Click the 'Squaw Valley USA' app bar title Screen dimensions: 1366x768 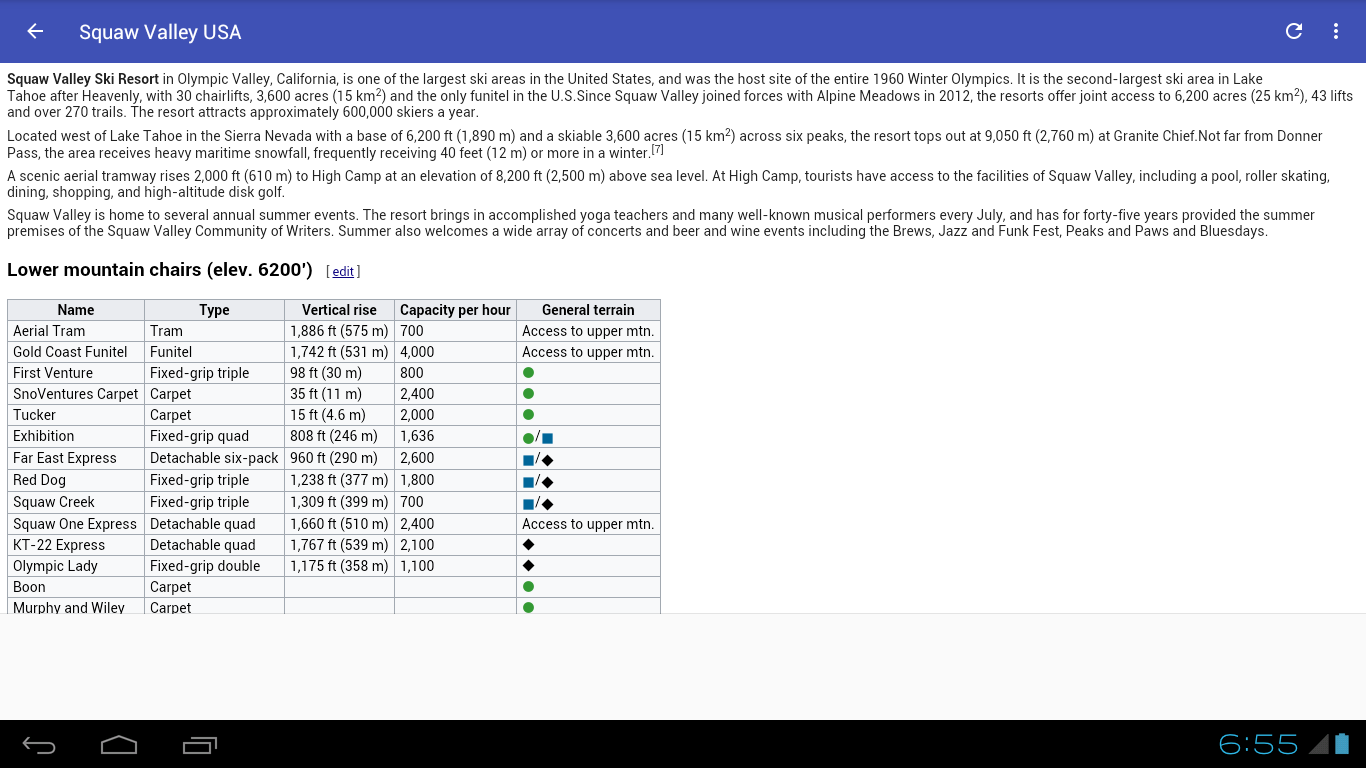(x=160, y=32)
